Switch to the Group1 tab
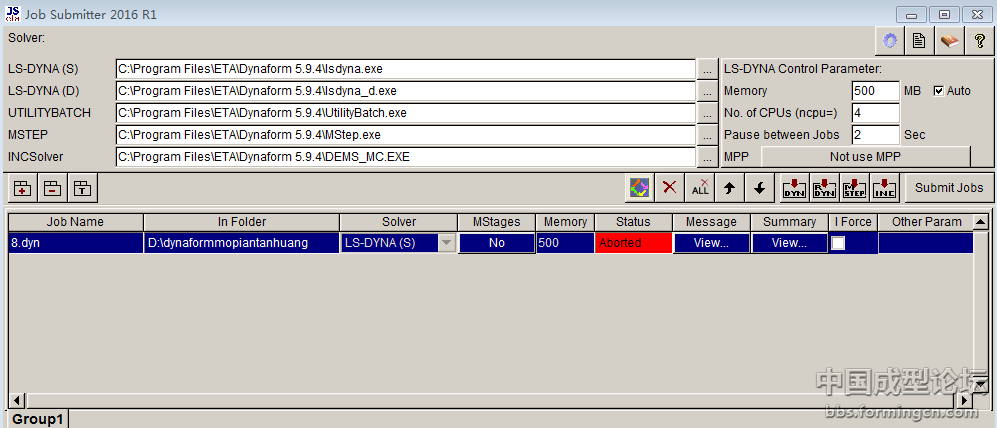Screen dimensions: 997x428 point(38,419)
